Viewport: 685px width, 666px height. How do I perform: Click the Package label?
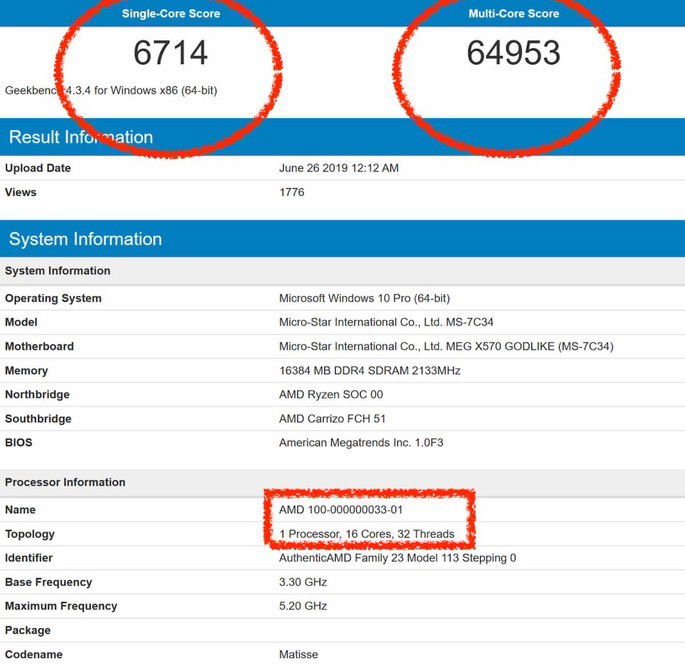point(28,631)
